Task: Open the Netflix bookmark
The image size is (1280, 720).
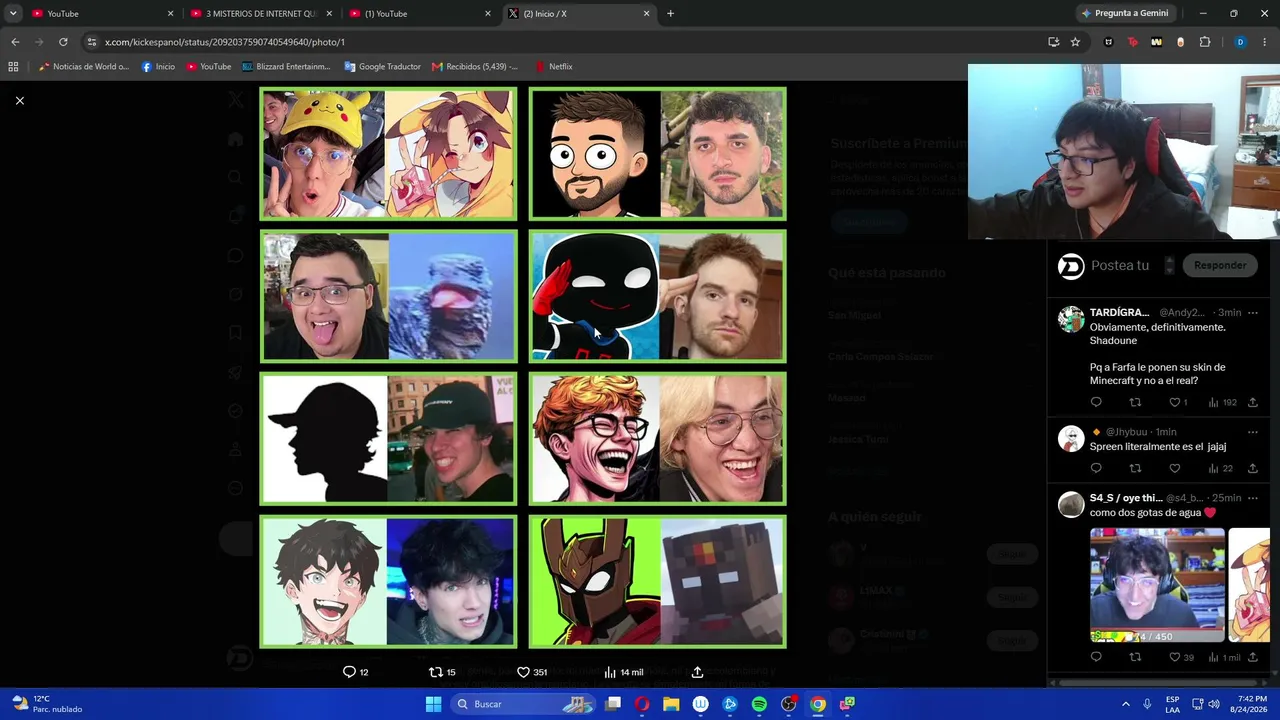Action: click(554, 67)
